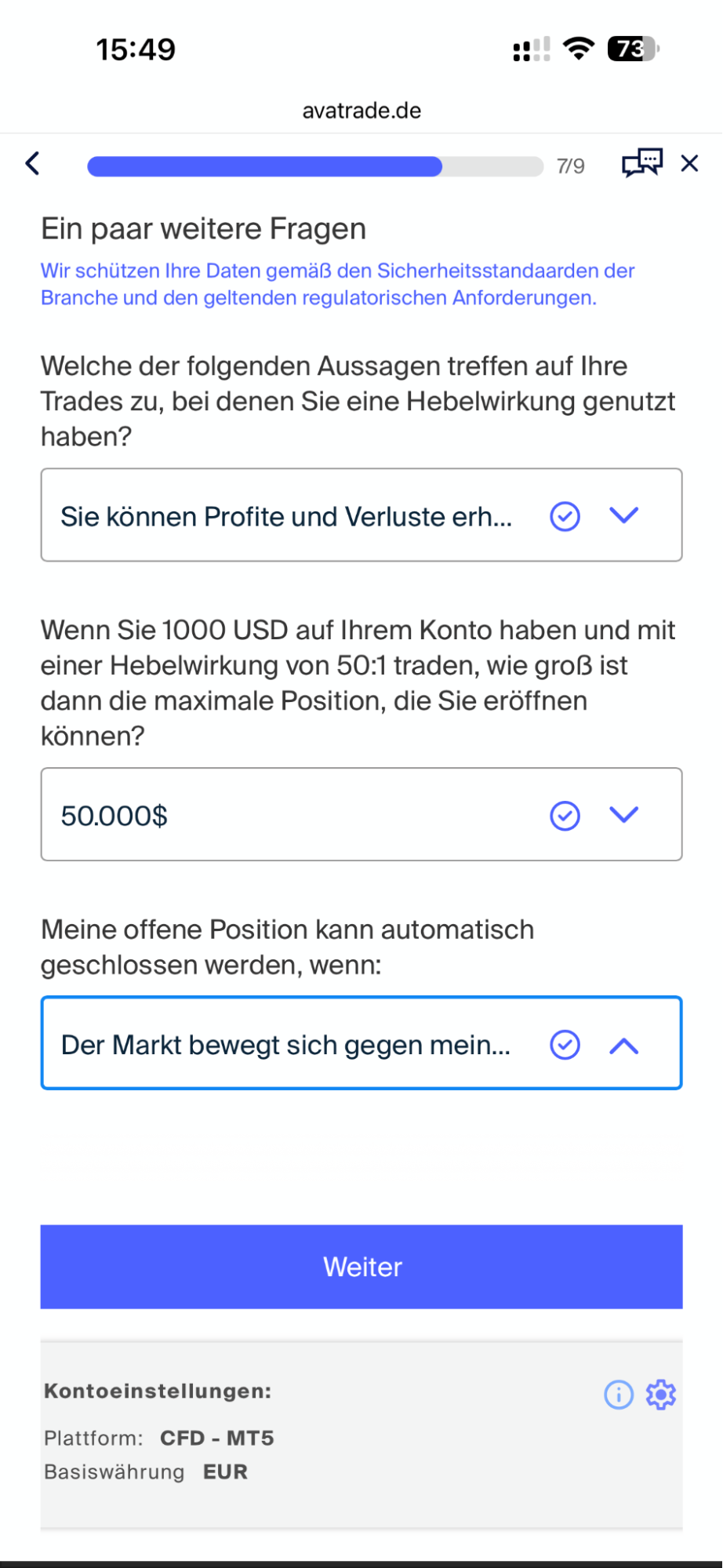
Task: Tap the battery indicator in status bar
Action: (x=633, y=49)
